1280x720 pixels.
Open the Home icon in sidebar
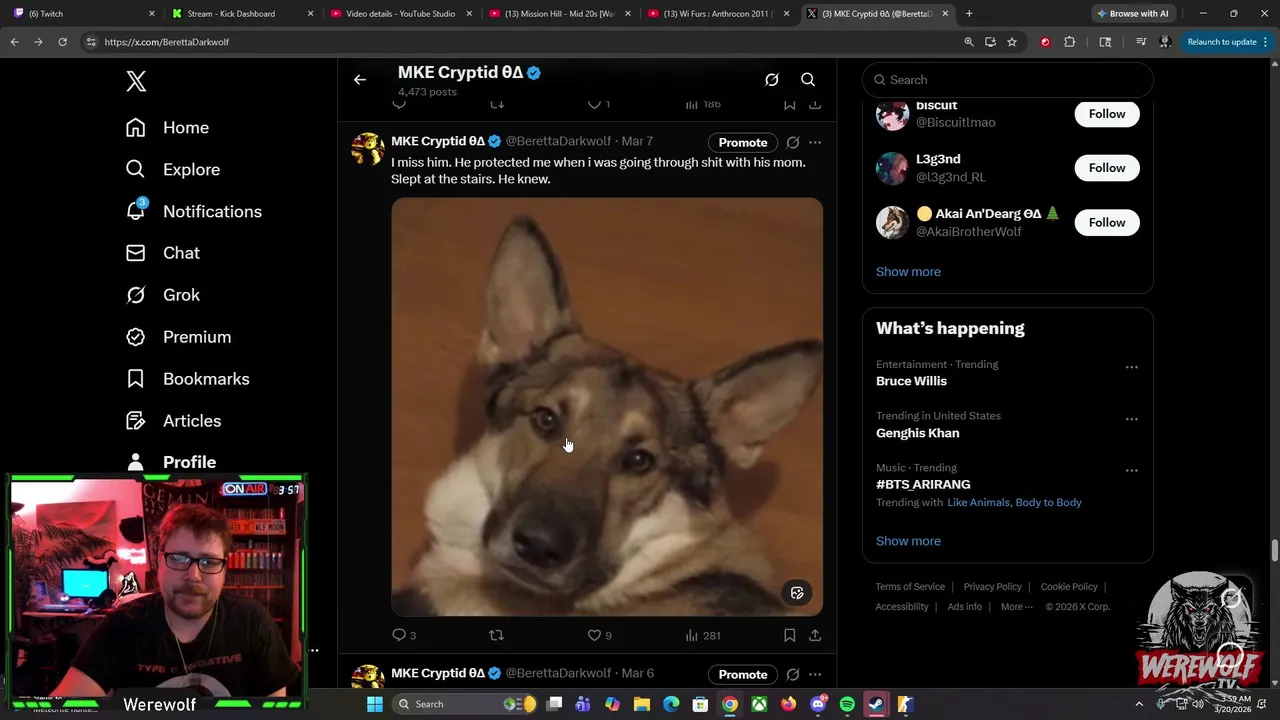(136, 127)
